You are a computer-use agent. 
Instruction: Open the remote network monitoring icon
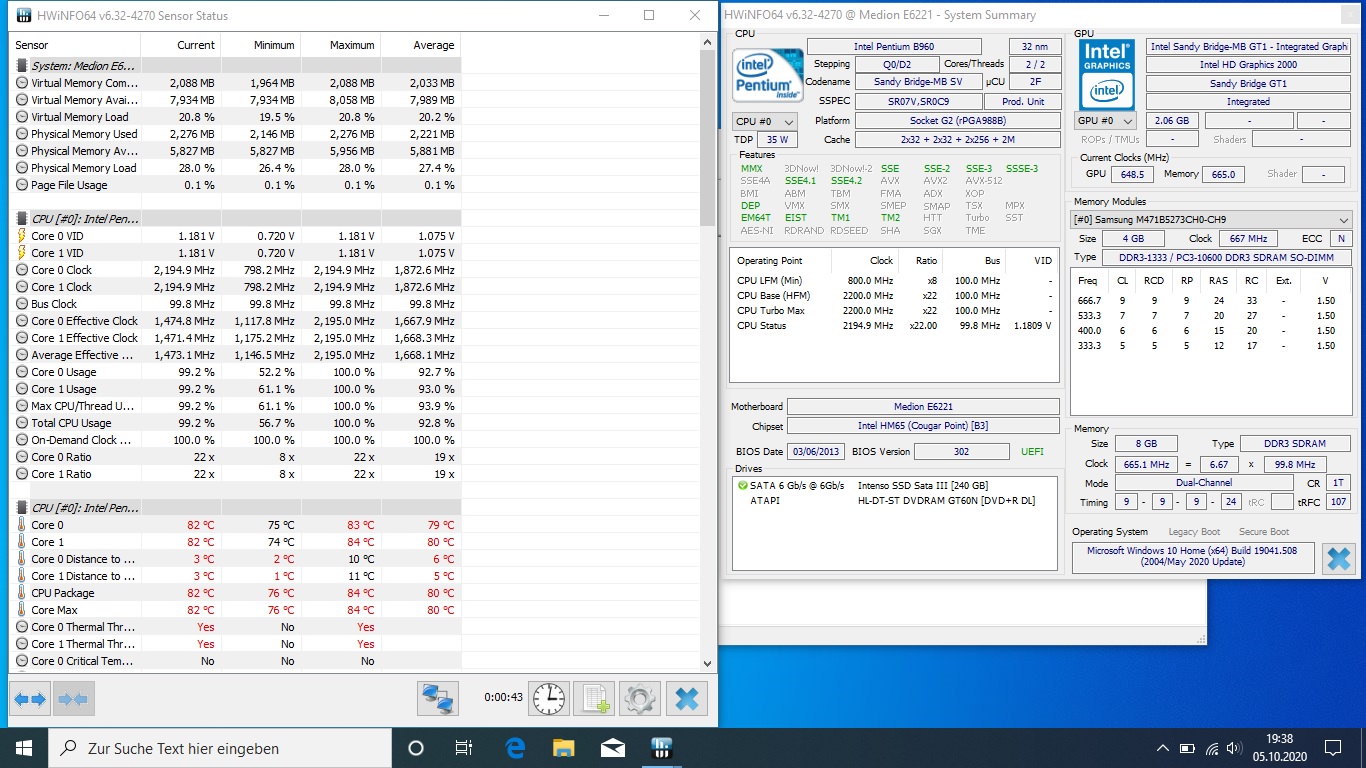coord(438,698)
